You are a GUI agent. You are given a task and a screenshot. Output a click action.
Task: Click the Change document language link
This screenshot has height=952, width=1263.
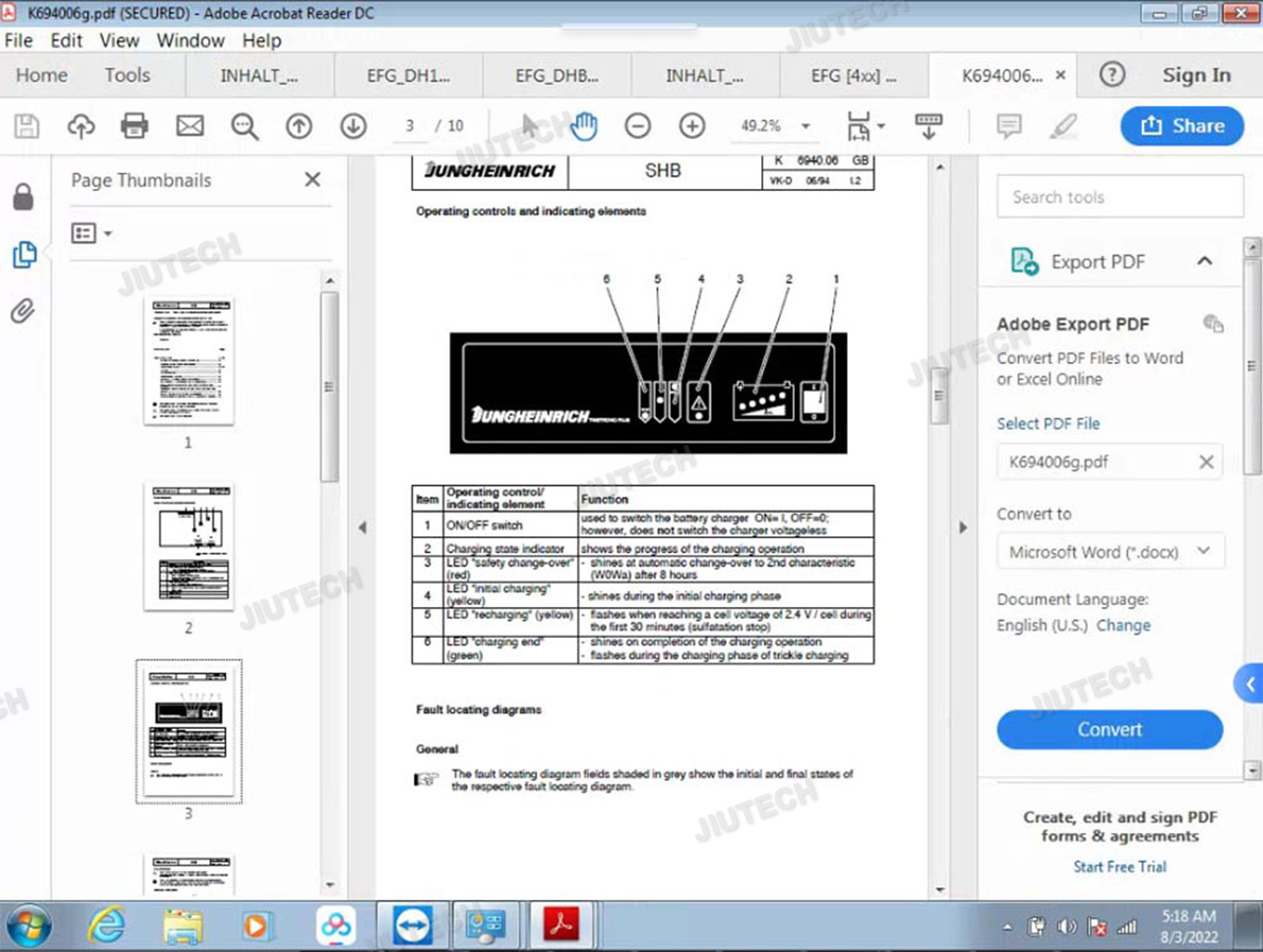click(x=1123, y=625)
